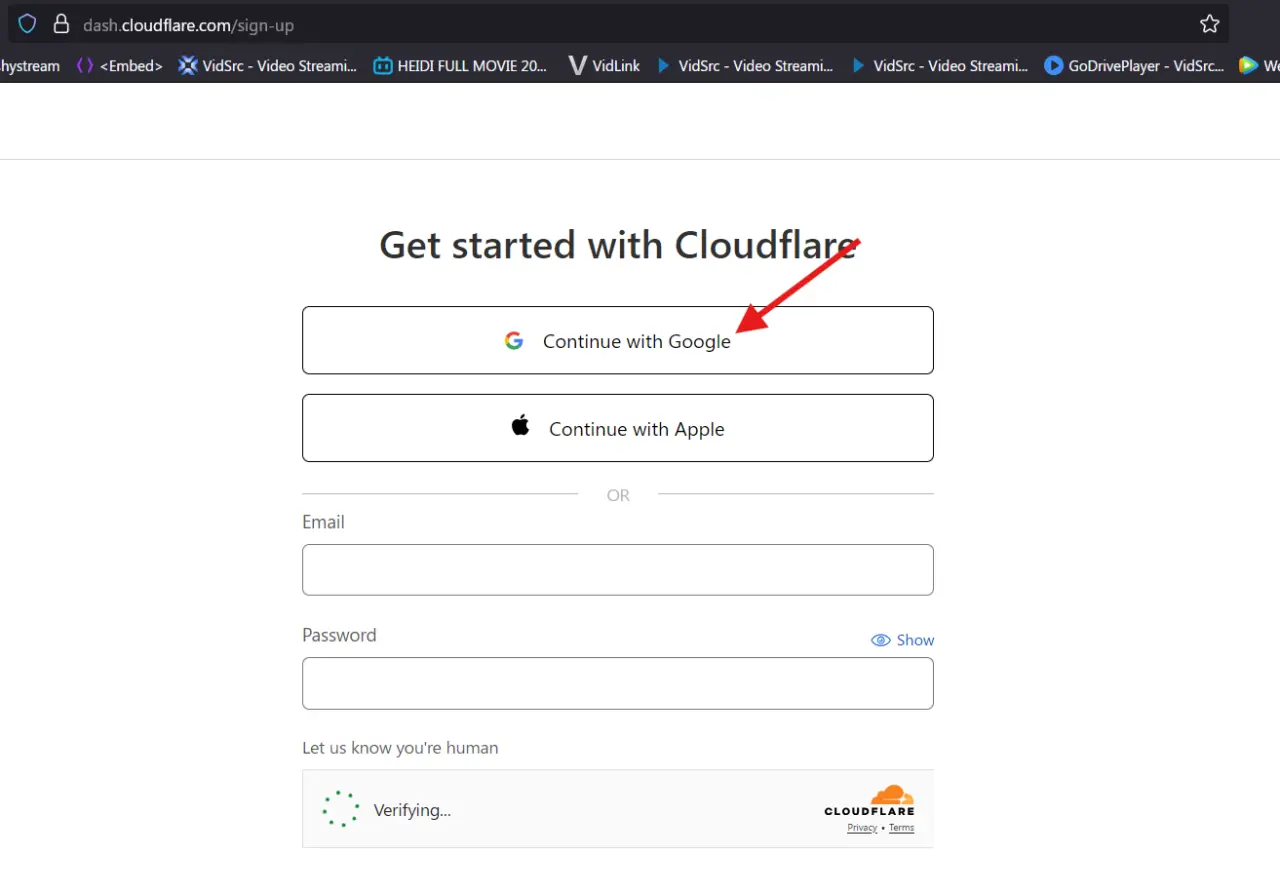Click the dash.cloudflare.com/sign-up address bar

coord(620,24)
